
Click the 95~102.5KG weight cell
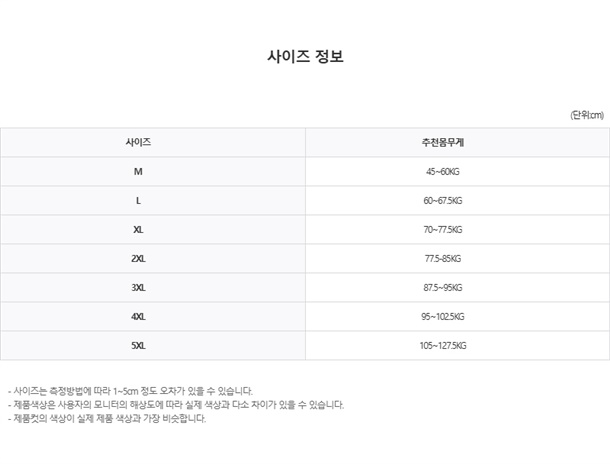[442, 316]
